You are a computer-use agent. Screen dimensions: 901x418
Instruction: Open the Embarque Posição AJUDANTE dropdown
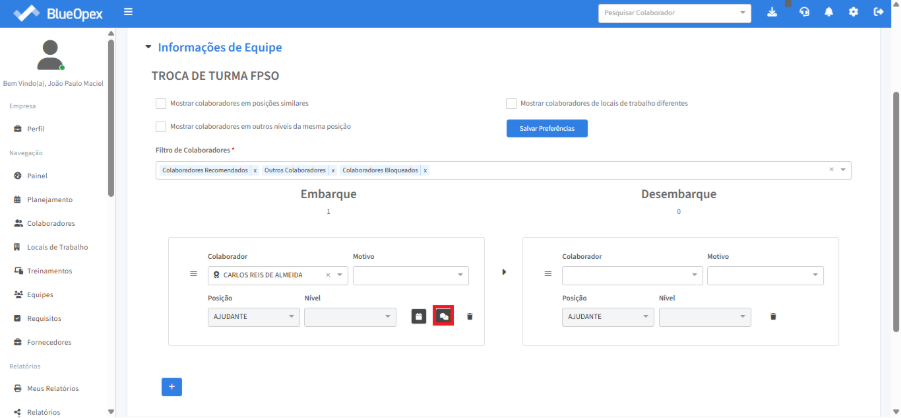[253, 317]
